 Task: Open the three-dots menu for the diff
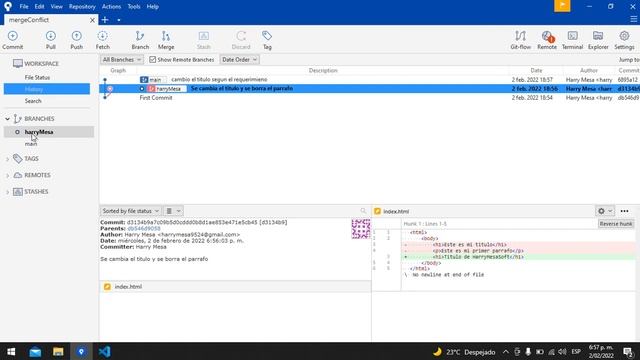coord(624,211)
